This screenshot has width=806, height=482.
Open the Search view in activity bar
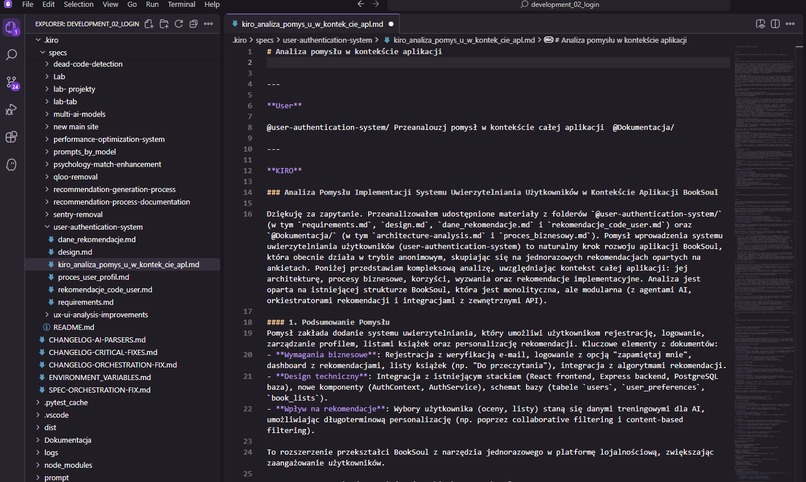coord(11,54)
